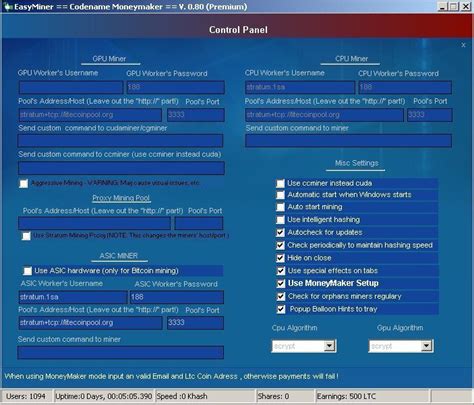Click CPU custom command to miner field

[x=349, y=141]
